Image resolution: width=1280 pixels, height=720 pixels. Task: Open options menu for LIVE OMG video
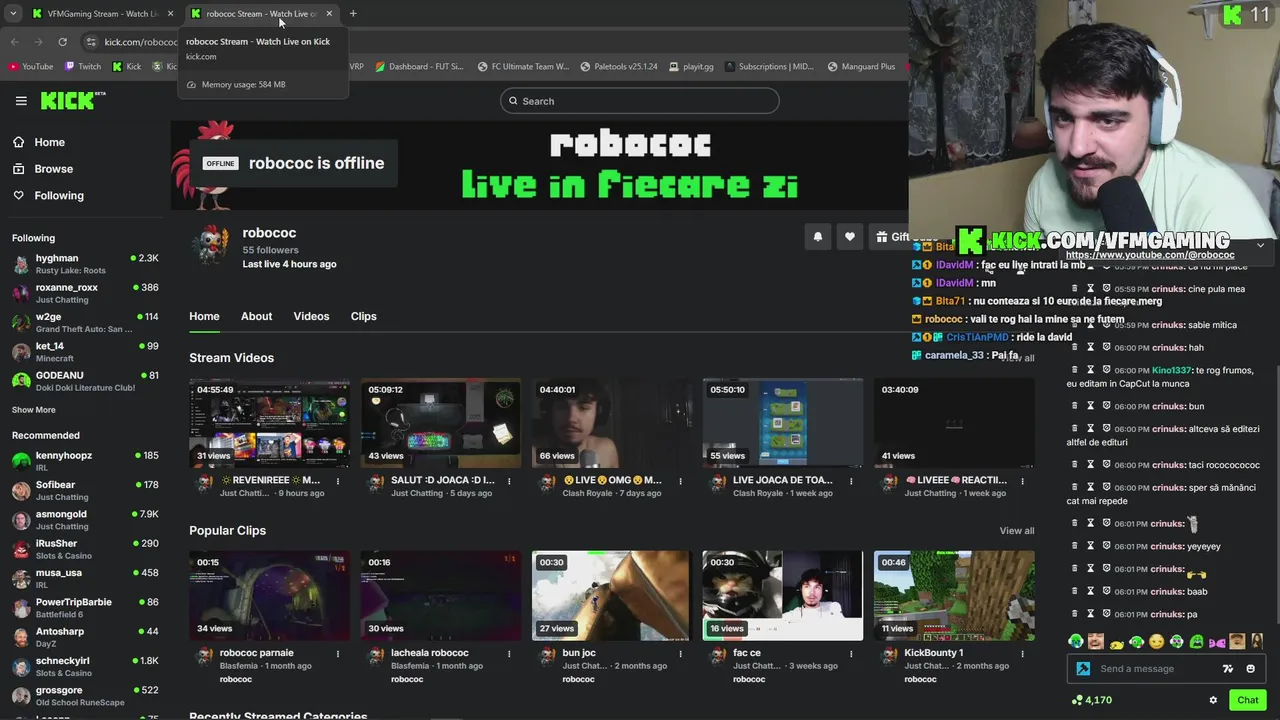680,481
